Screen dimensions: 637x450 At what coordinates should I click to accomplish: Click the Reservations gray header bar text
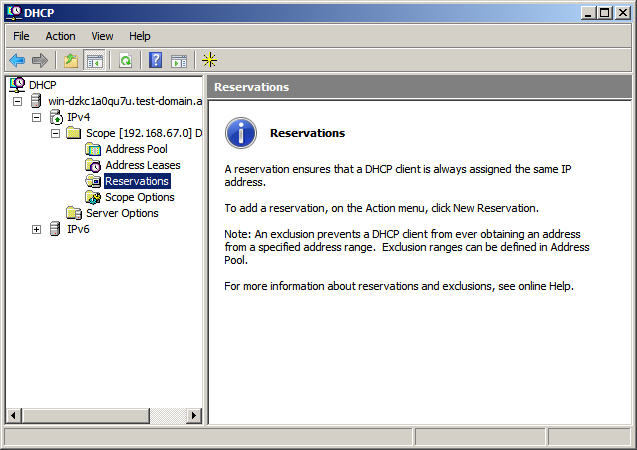coord(251,87)
